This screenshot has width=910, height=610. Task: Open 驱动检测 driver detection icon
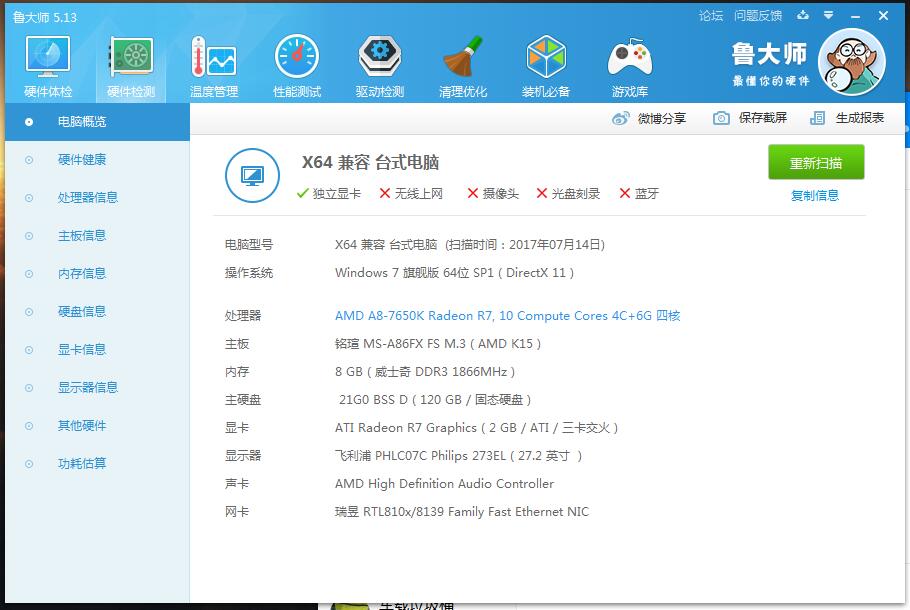click(380, 57)
